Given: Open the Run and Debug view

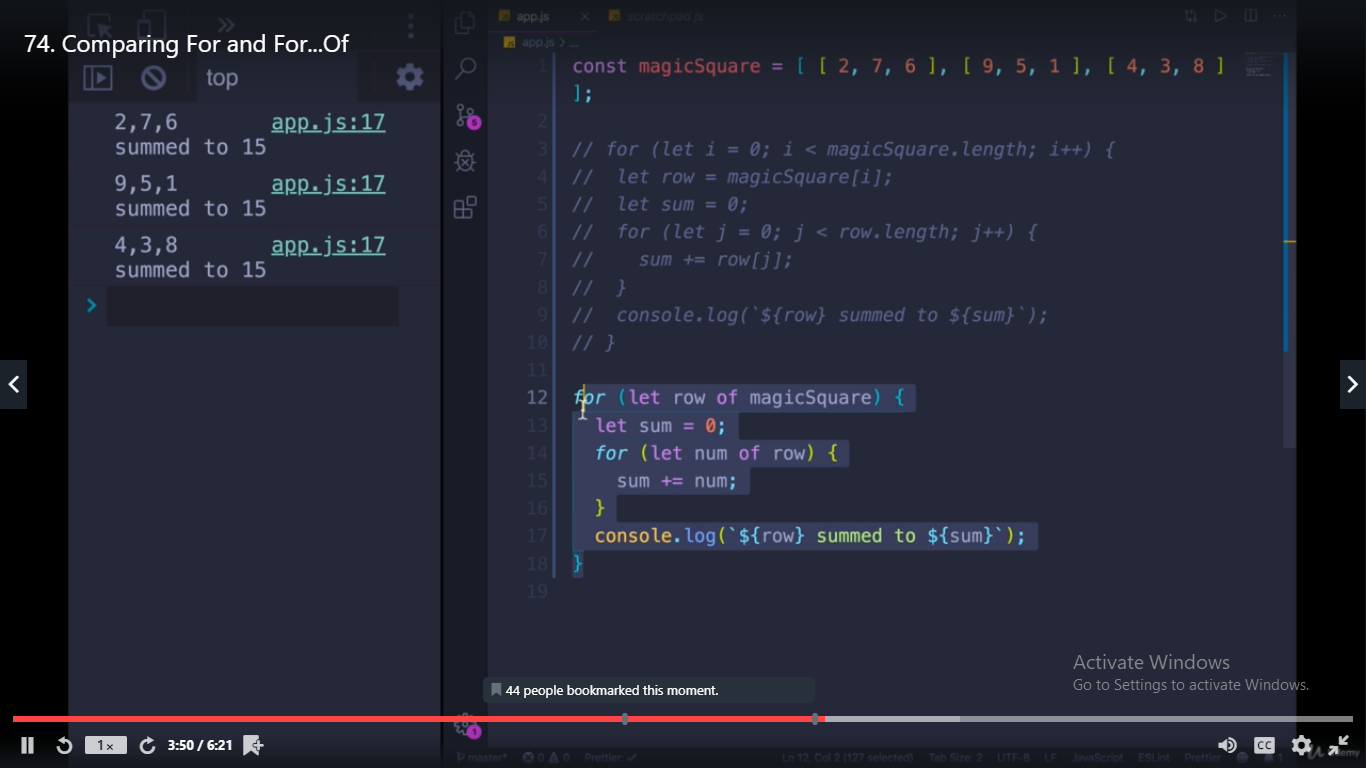Looking at the screenshot, I should tap(464, 160).
